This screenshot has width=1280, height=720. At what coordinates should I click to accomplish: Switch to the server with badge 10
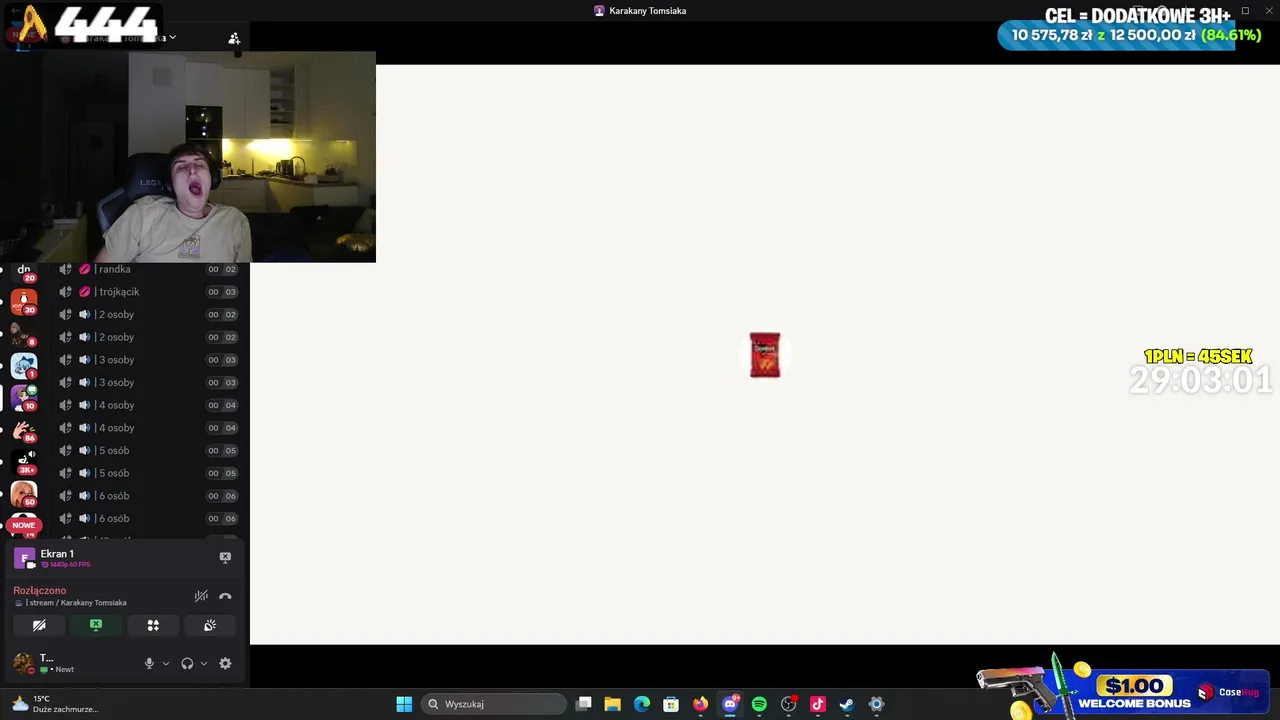24,398
